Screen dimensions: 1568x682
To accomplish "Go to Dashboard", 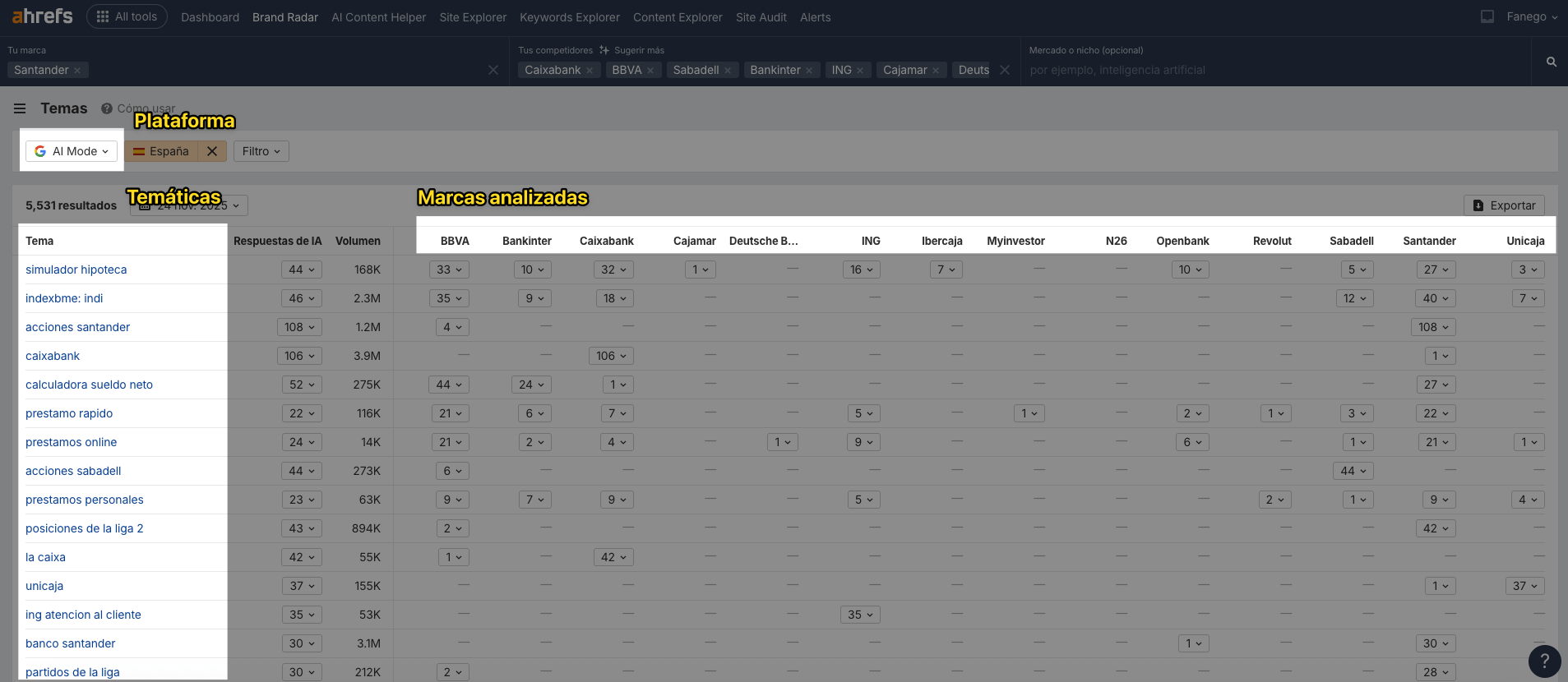I will (210, 17).
